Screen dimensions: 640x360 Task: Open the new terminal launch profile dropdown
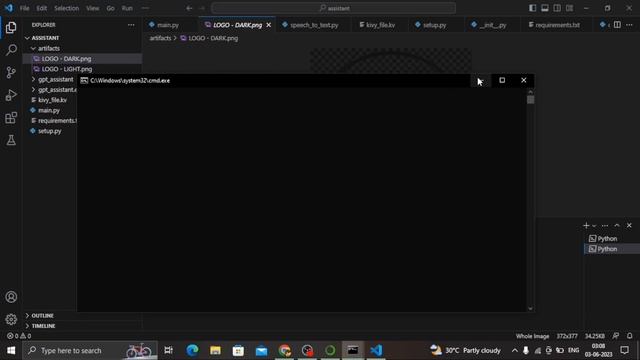(x=594, y=226)
